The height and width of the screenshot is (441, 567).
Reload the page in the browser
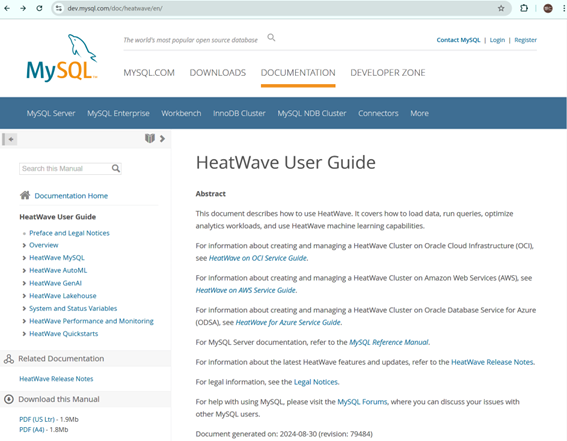39,8
